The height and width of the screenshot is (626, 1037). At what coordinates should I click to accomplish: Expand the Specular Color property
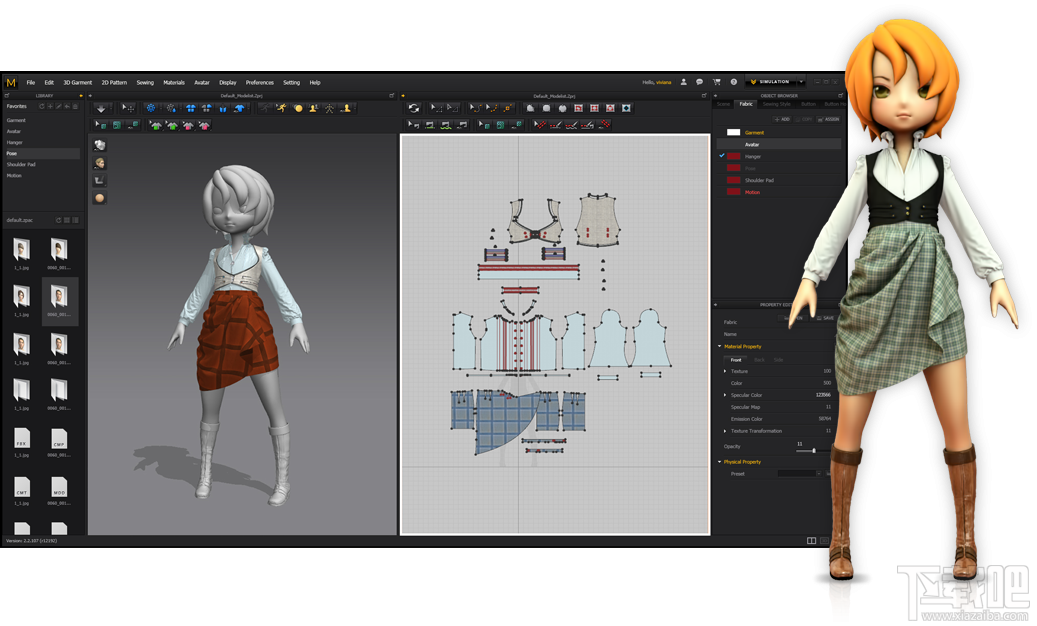coord(725,395)
